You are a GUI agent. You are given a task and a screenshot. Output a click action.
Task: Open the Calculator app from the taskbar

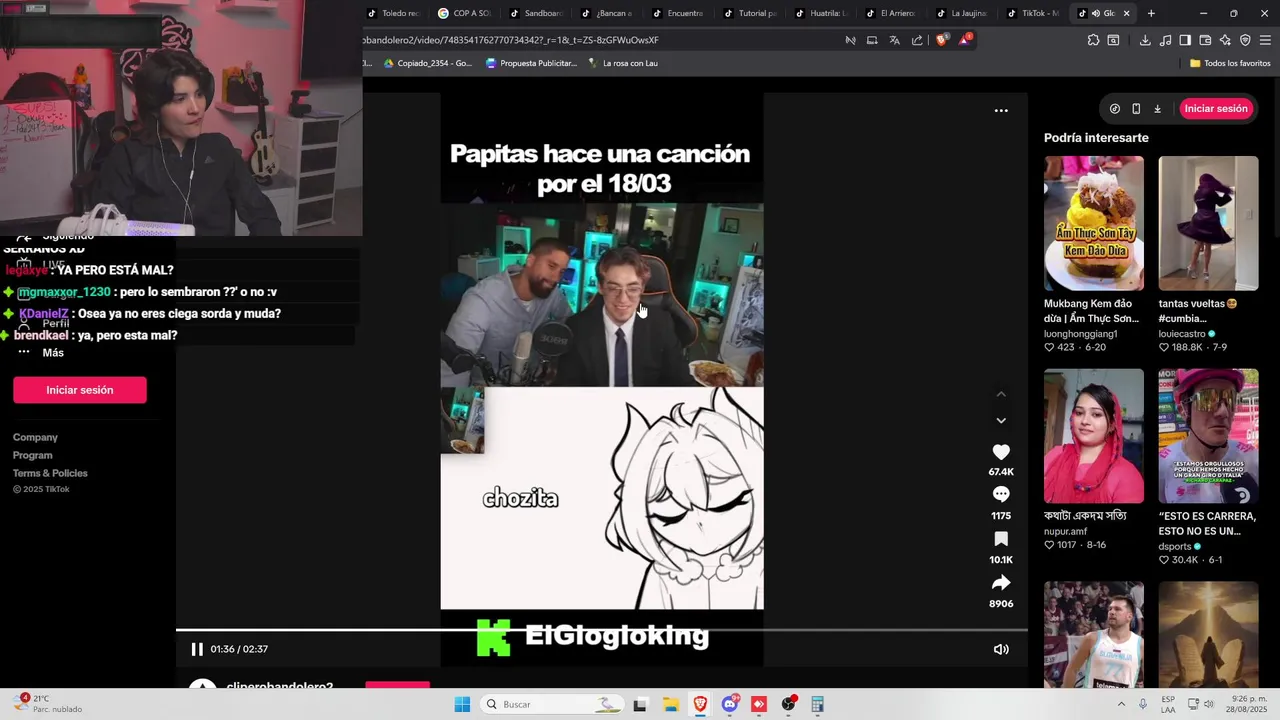(x=817, y=704)
